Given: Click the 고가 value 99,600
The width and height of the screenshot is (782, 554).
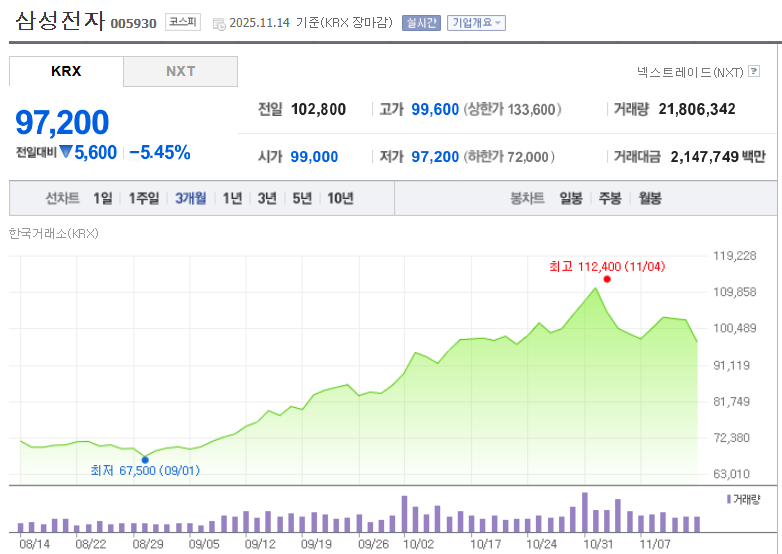Looking at the screenshot, I should 435,109.
